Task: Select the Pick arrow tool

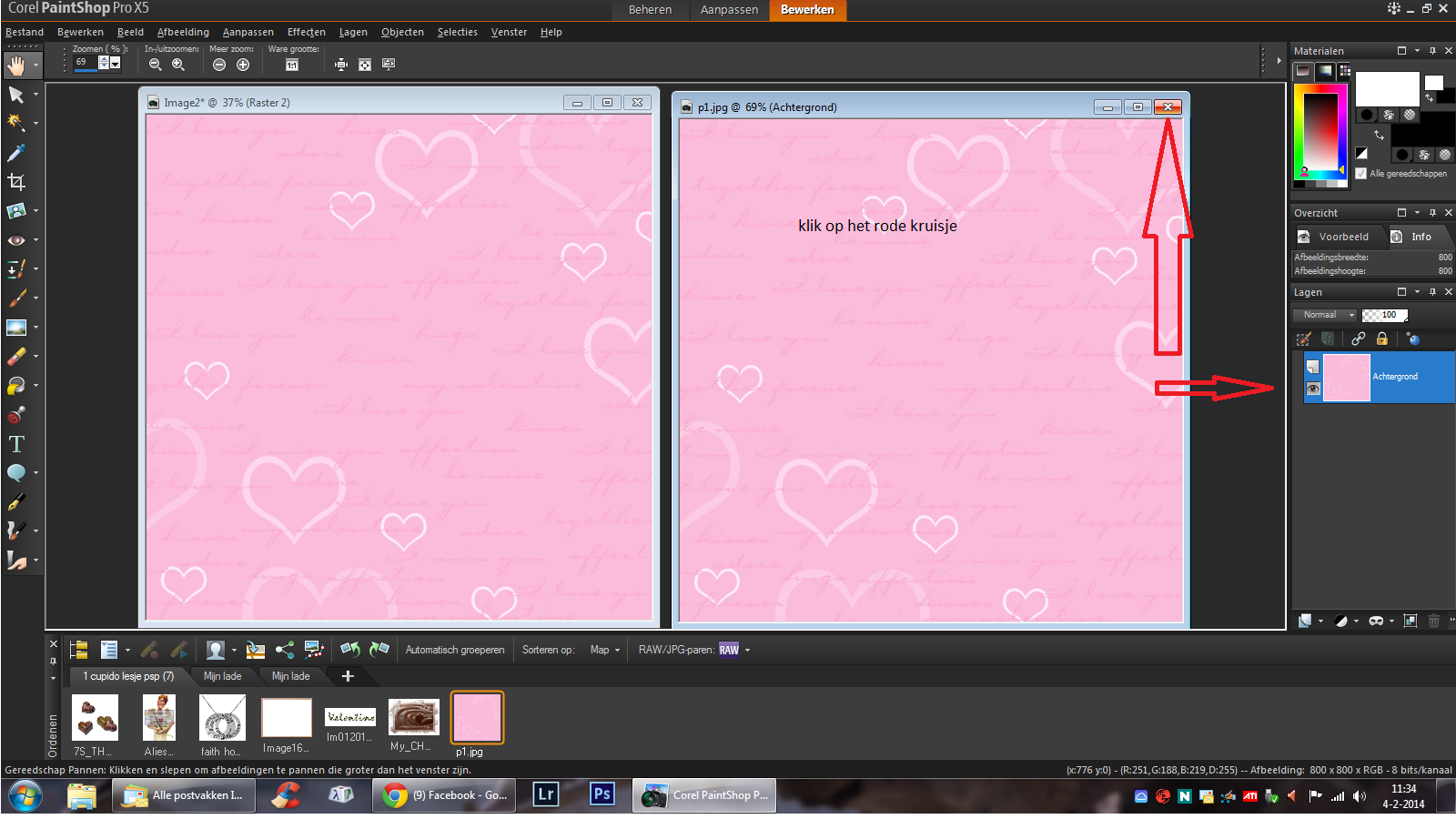Action: 16,95
